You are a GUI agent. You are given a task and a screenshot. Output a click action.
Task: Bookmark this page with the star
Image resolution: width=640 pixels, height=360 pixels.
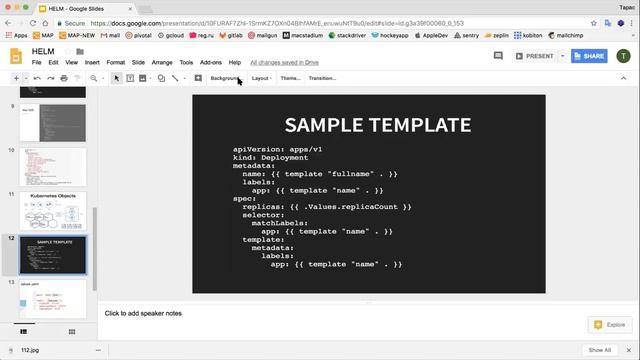[593, 23]
